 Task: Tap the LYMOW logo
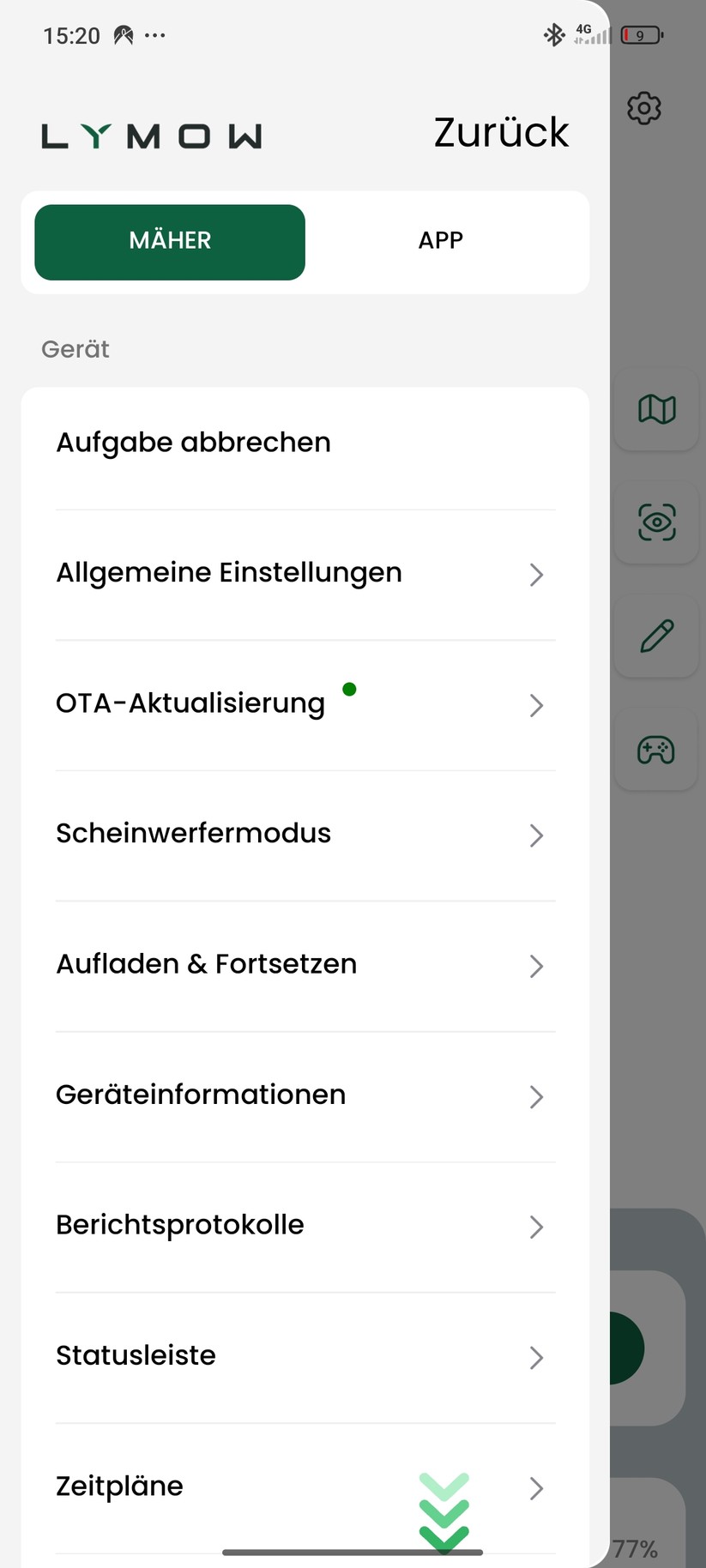tap(152, 136)
